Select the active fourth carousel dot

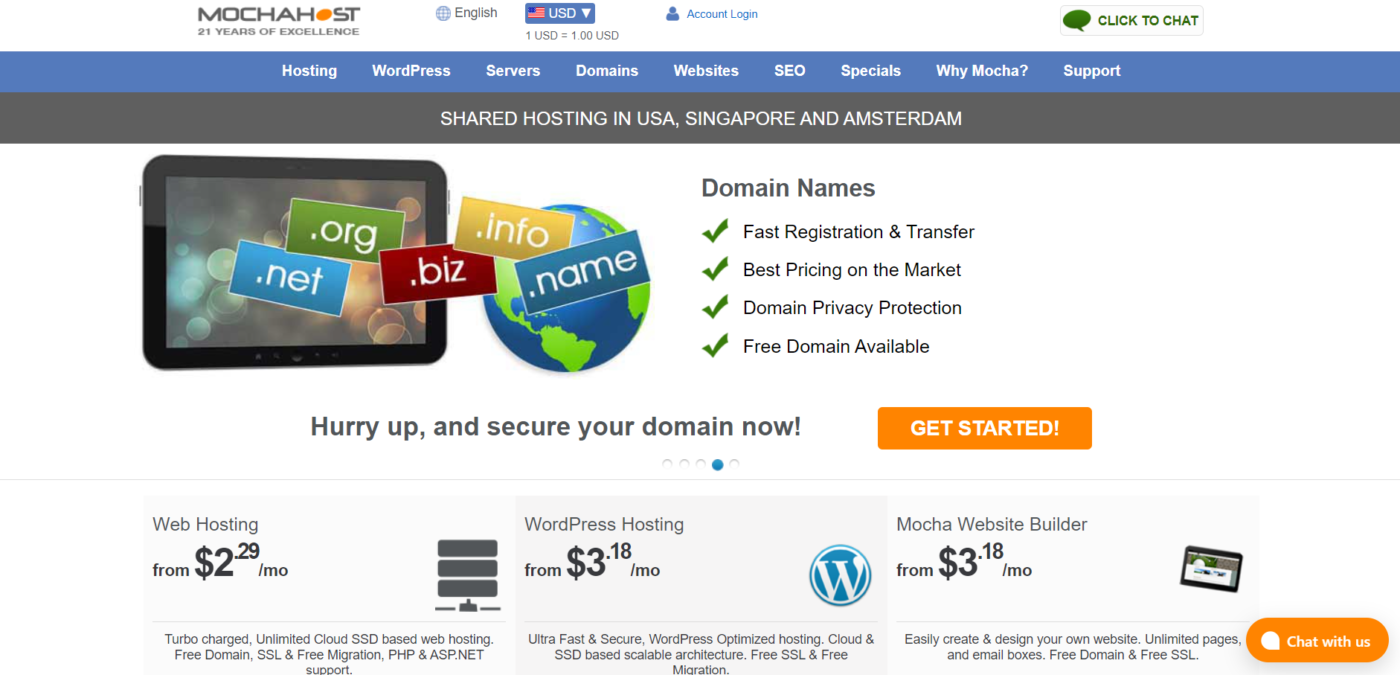(x=717, y=464)
